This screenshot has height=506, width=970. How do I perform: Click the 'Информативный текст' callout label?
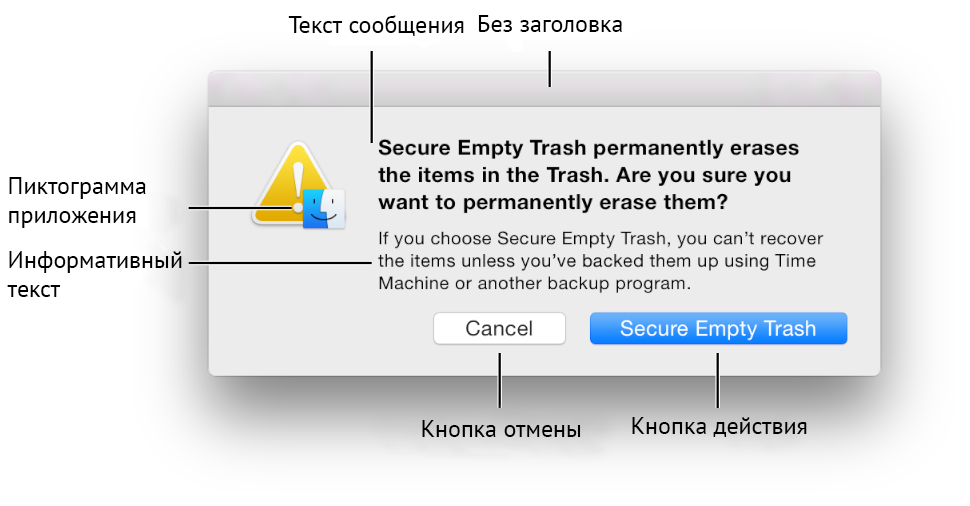(x=95, y=276)
